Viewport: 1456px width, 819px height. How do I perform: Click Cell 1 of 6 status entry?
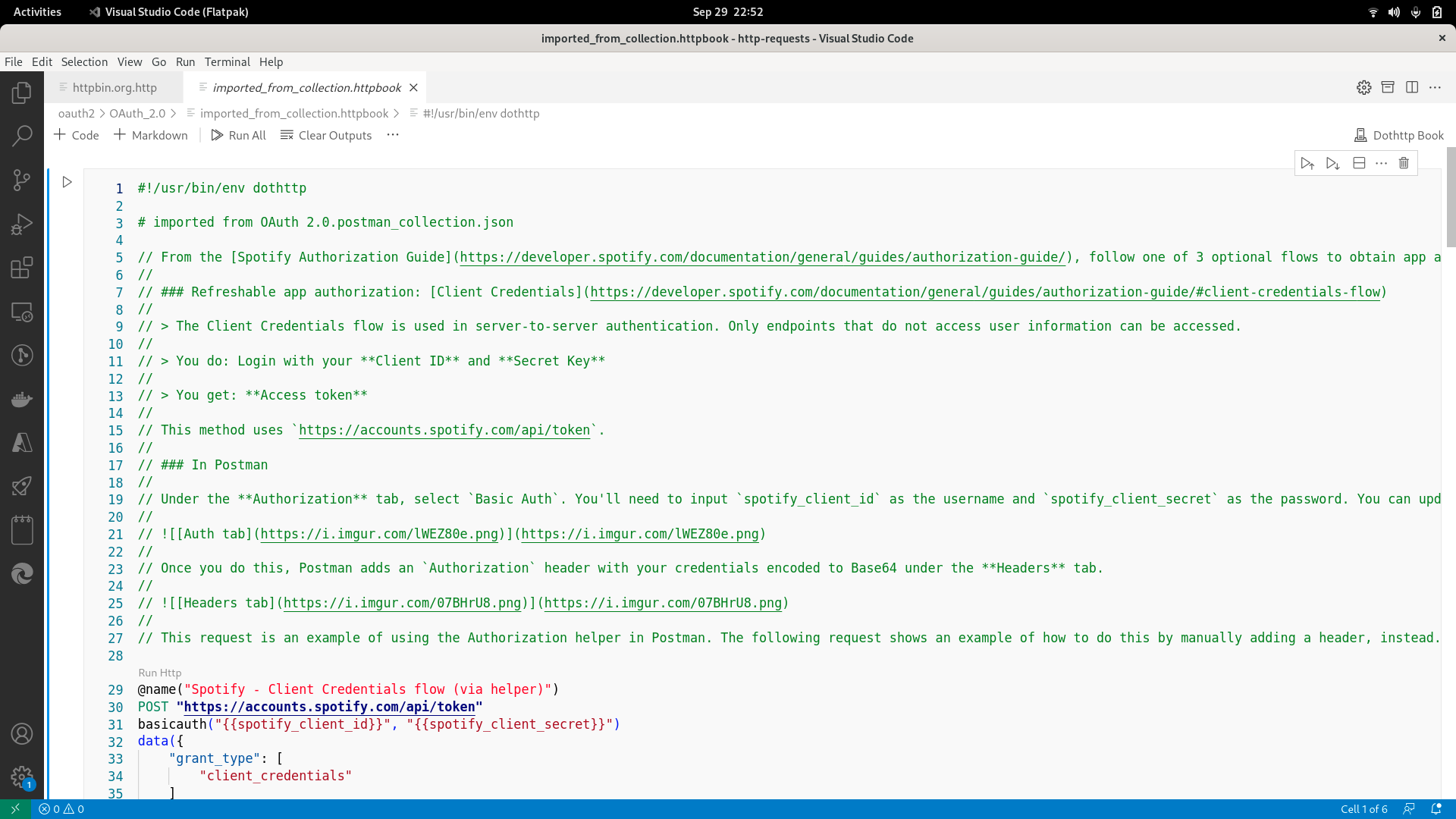pyautogui.click(x=1364, y=809)
